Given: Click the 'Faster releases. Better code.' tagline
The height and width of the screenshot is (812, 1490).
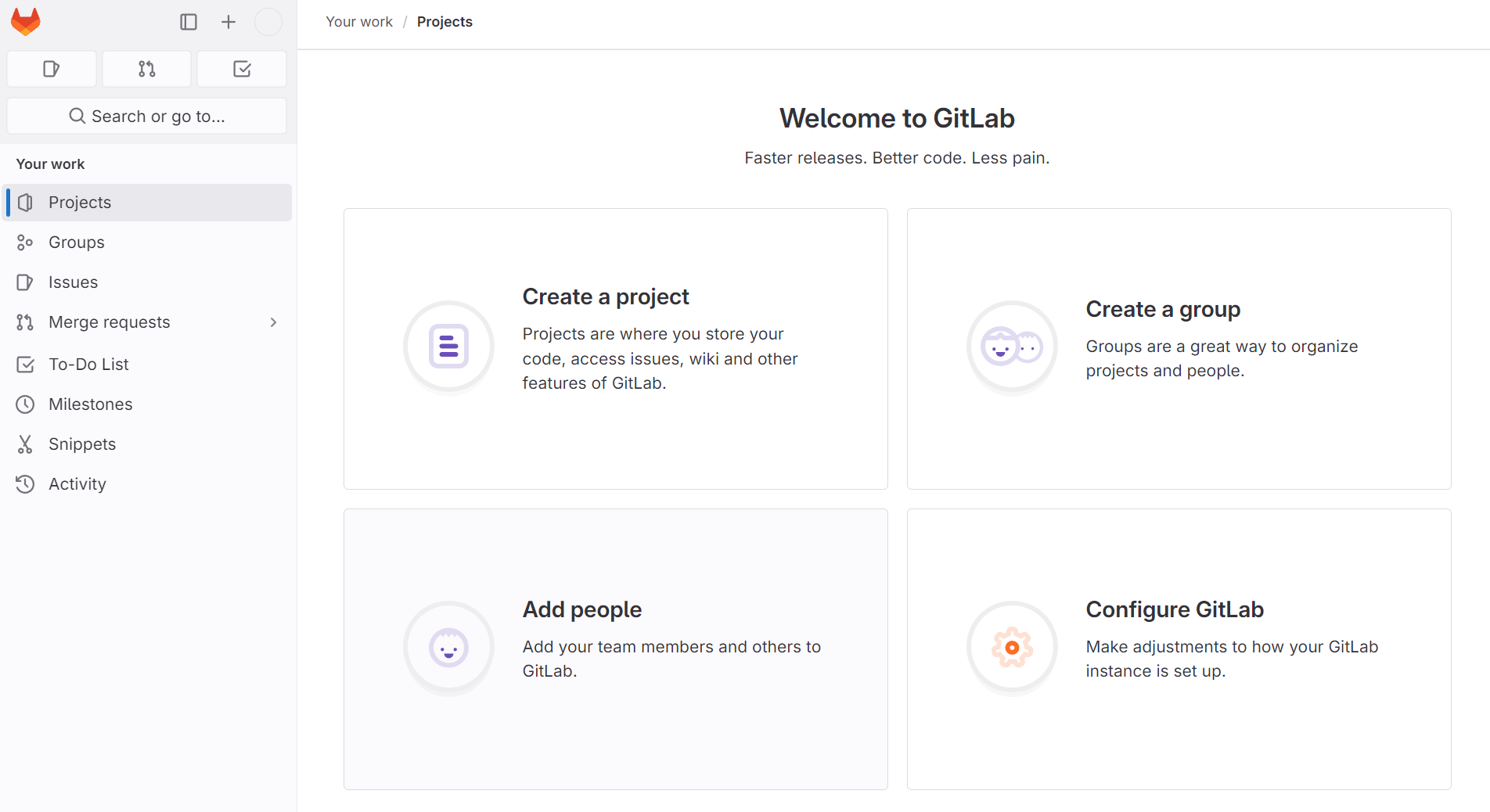Looking at the screenshot, I should pyautogui.click(x=897, y=158).
